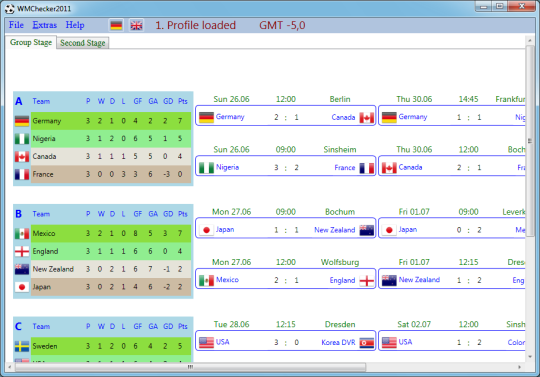The height and width of the screenshot is (377, 540).
Task: Click the 'Dresden' venue label
Action: tap(340, 324)
